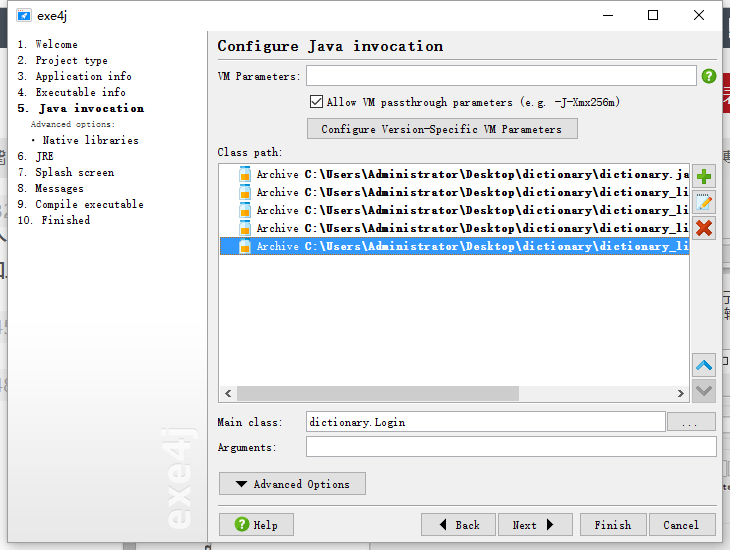Move selected class path entry down

pyautogui.click(x=704, y=391)
